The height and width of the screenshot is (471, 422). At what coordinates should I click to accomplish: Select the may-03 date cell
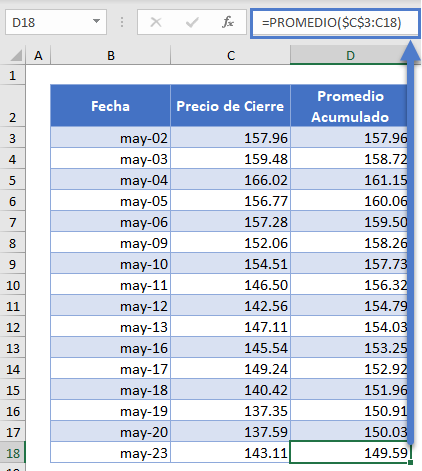click(x=110, y=159)
